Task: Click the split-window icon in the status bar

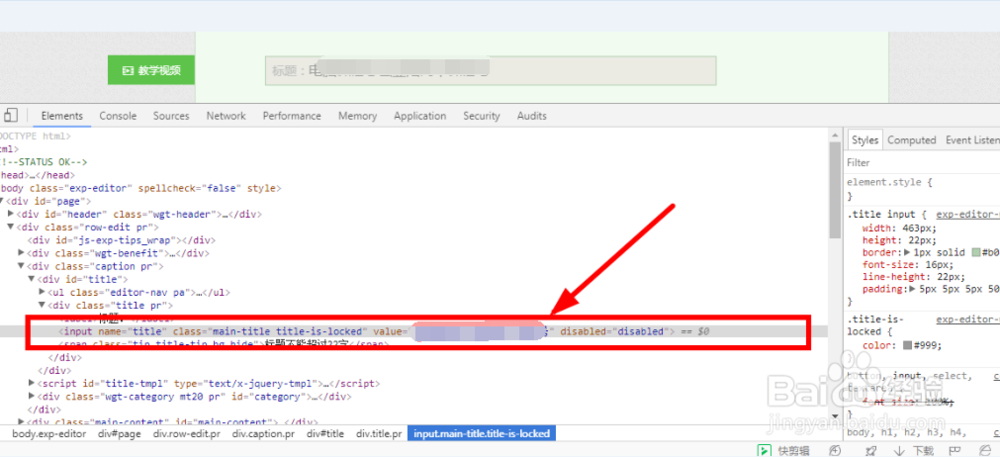Action: [957, 450]
